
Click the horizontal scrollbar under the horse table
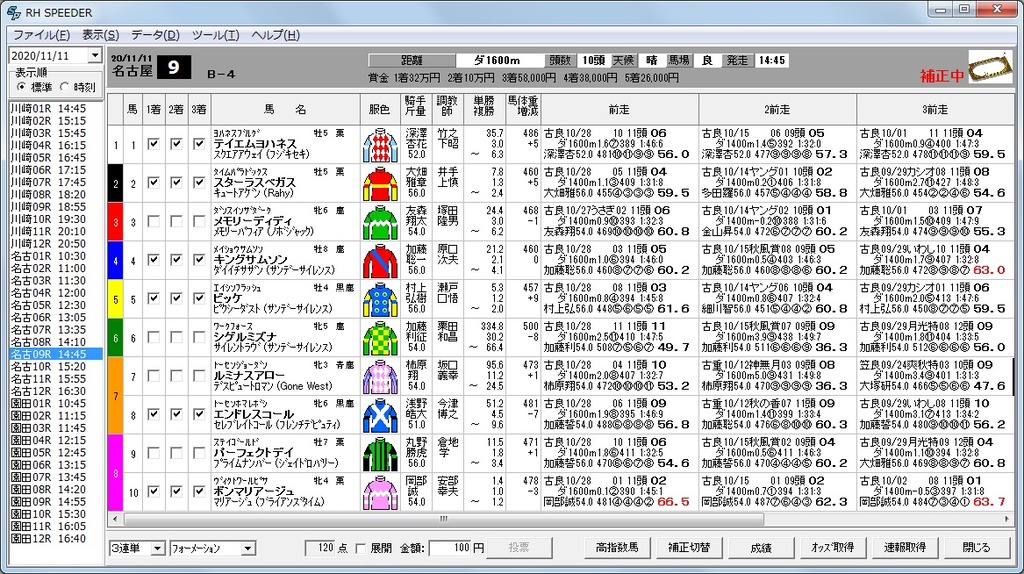tap(443, 519)
